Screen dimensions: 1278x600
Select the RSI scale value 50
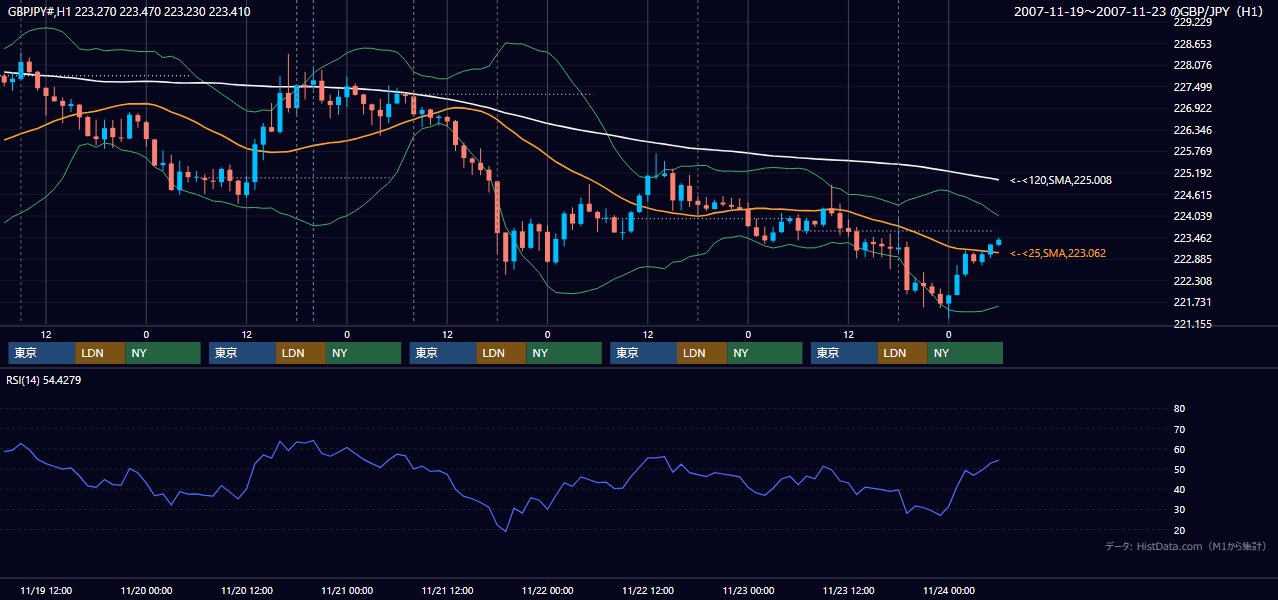pyautogui.click(x=1179, y=470)
